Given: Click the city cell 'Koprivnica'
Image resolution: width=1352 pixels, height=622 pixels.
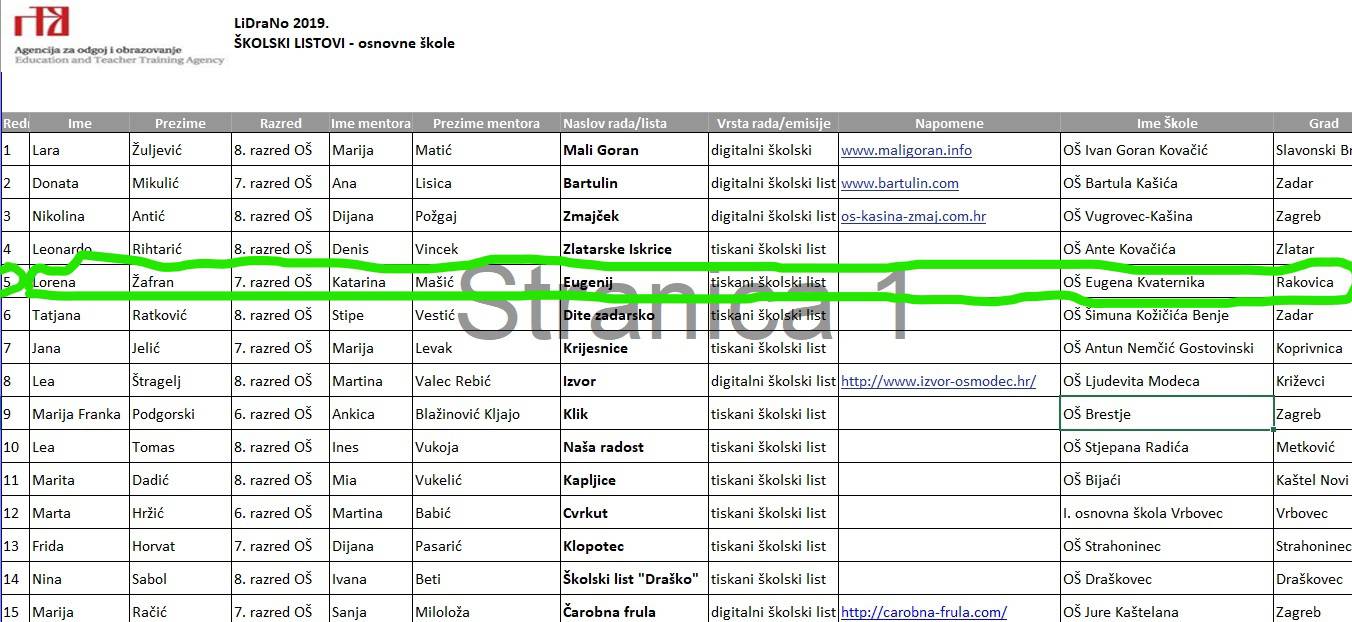Looking at the screenshot, I should [1313, 348].
